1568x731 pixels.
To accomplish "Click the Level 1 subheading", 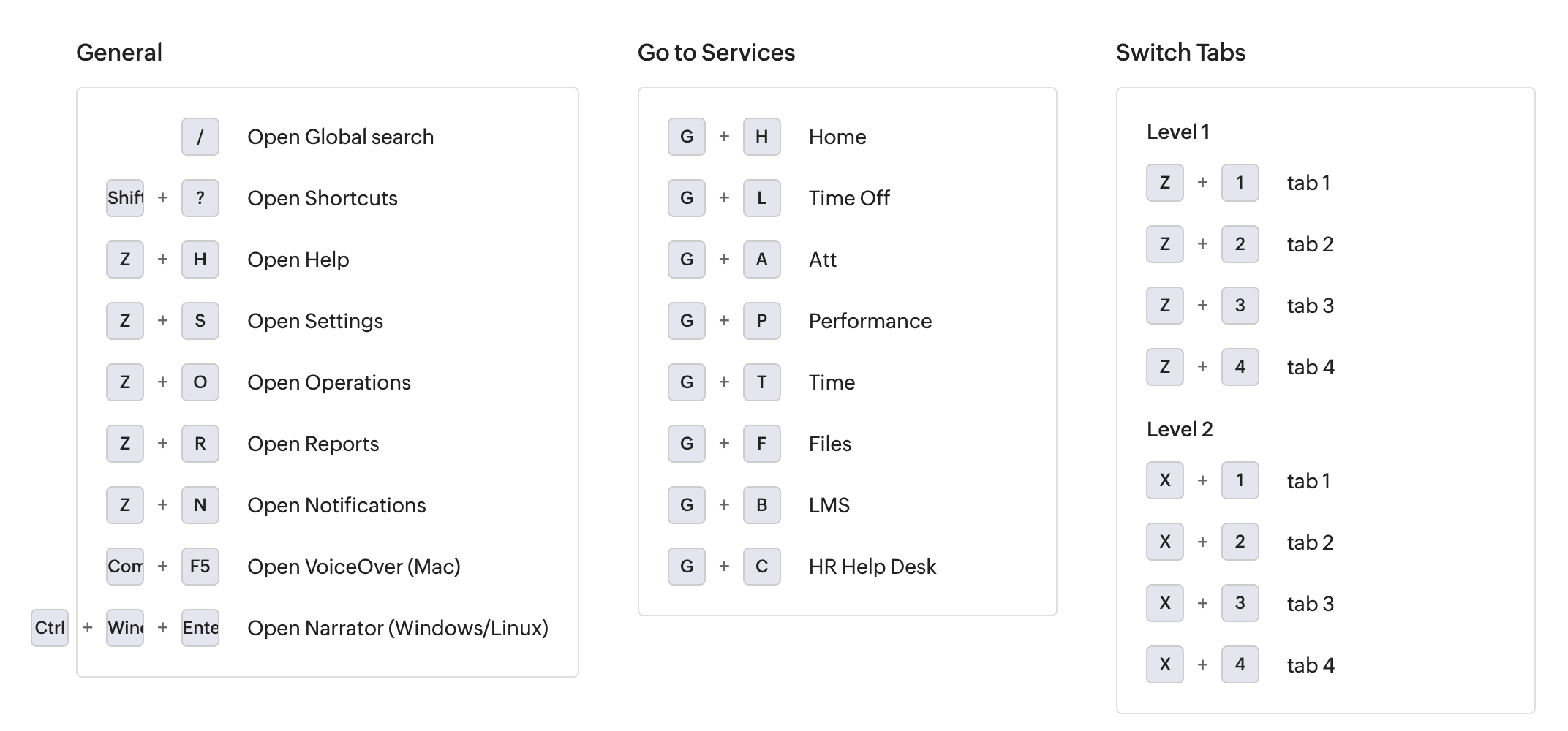I will 1178,132.
